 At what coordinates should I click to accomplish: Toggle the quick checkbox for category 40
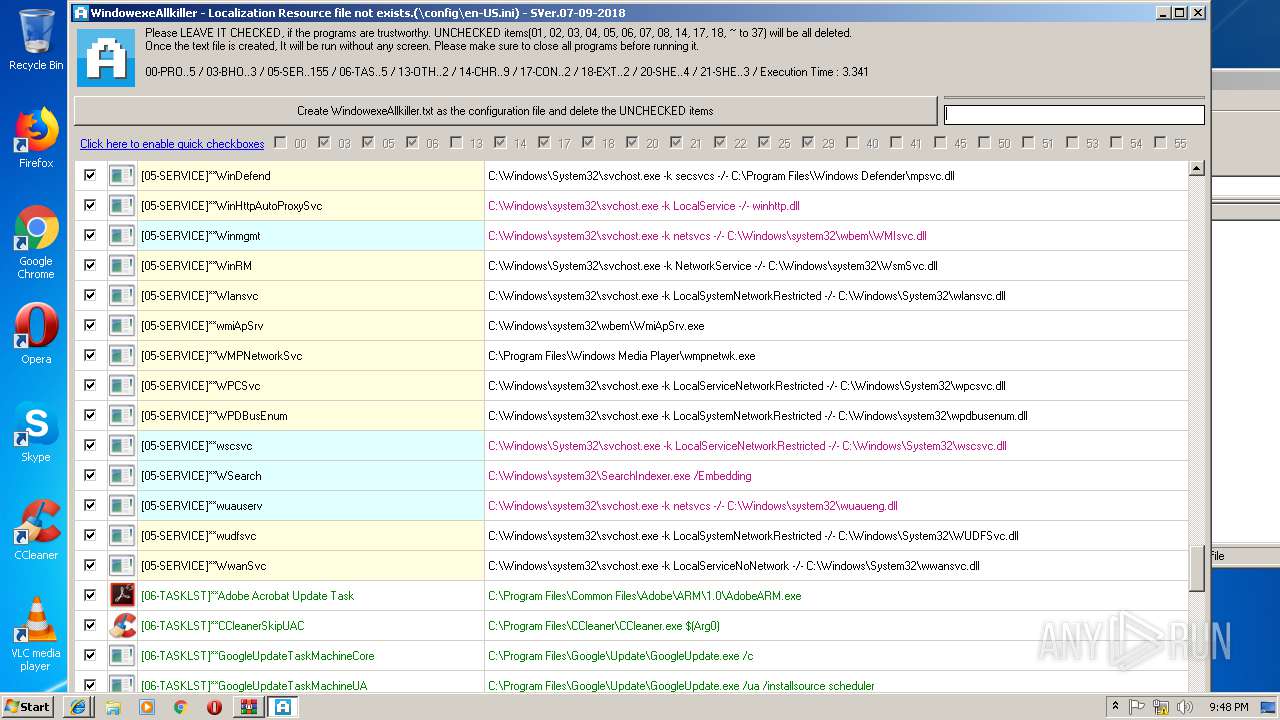point(853,143)
